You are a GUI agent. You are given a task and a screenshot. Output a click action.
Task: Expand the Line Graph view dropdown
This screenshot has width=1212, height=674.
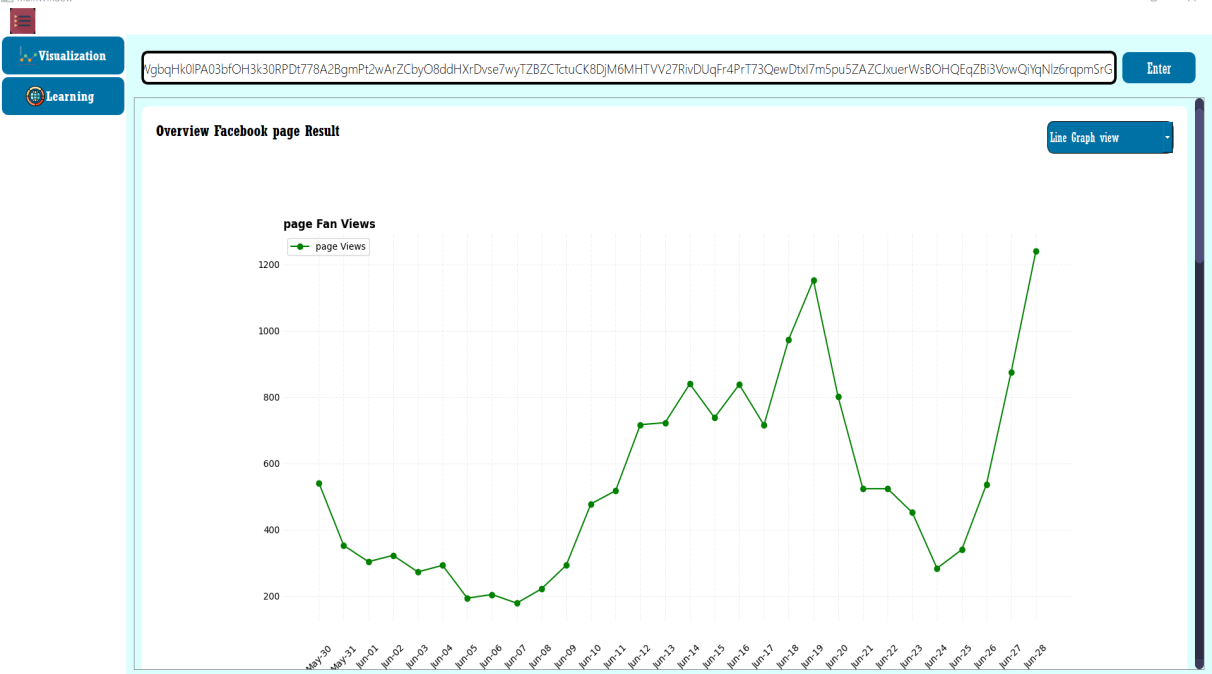pos(1110,138)
